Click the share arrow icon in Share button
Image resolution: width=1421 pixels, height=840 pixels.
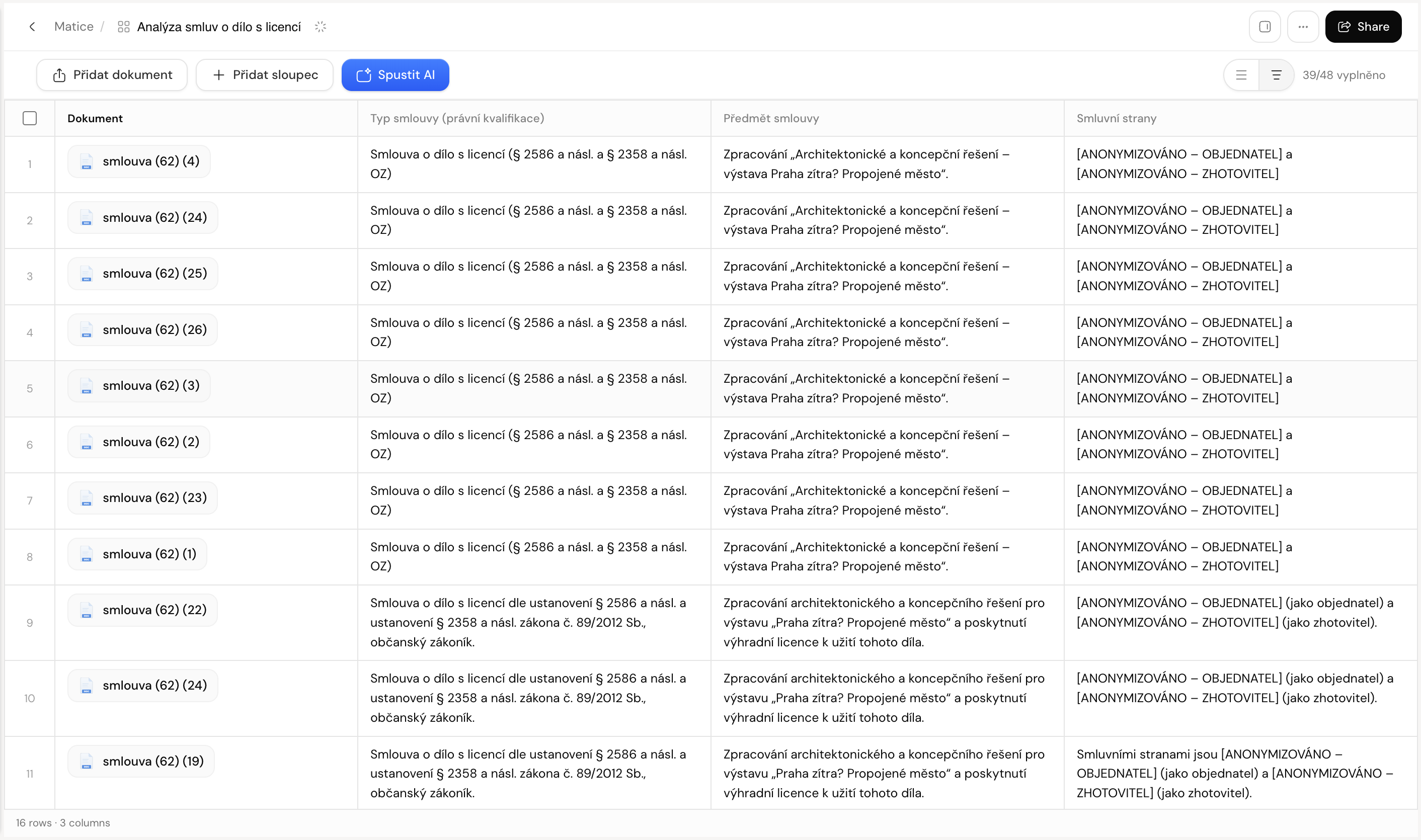click(x=1344, y=27)
